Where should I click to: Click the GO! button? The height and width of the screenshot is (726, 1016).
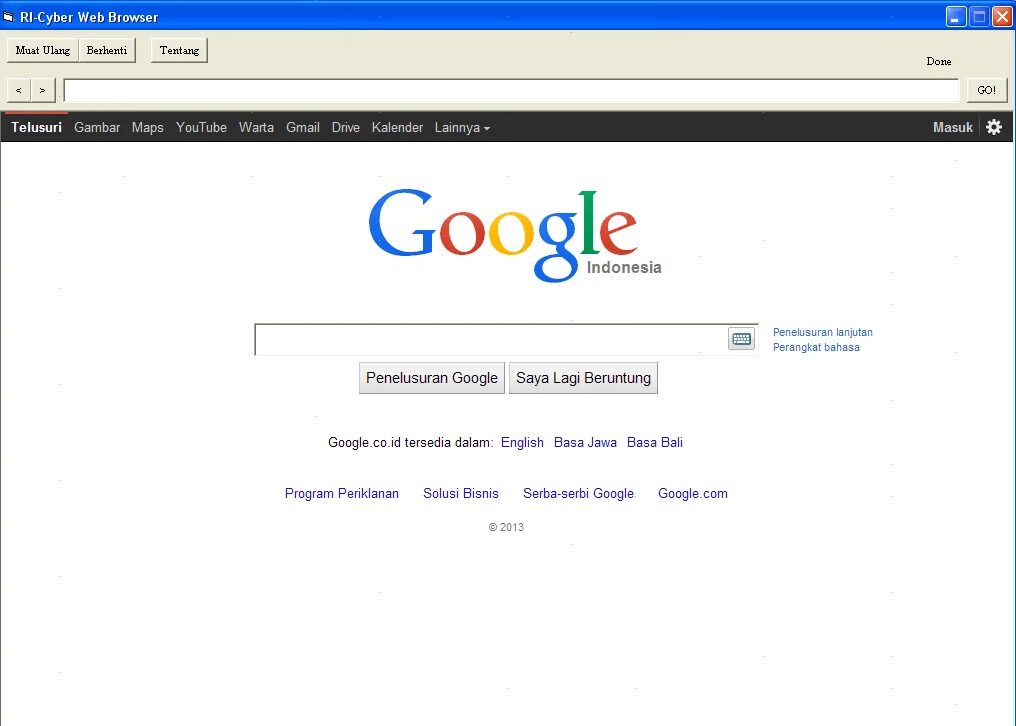987,90
